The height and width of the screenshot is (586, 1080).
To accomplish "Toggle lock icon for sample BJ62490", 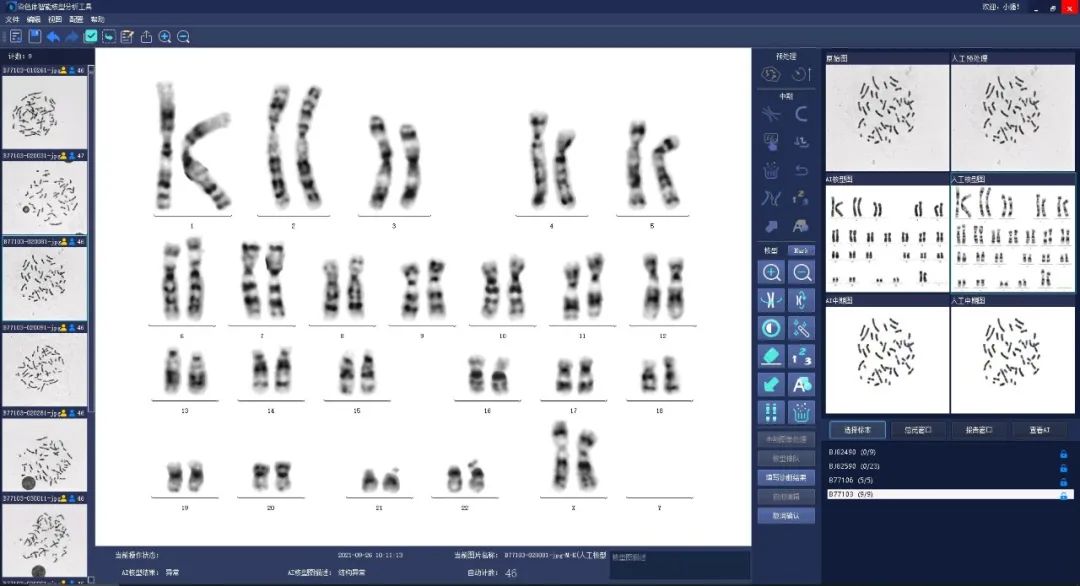I will point(1064,453).
